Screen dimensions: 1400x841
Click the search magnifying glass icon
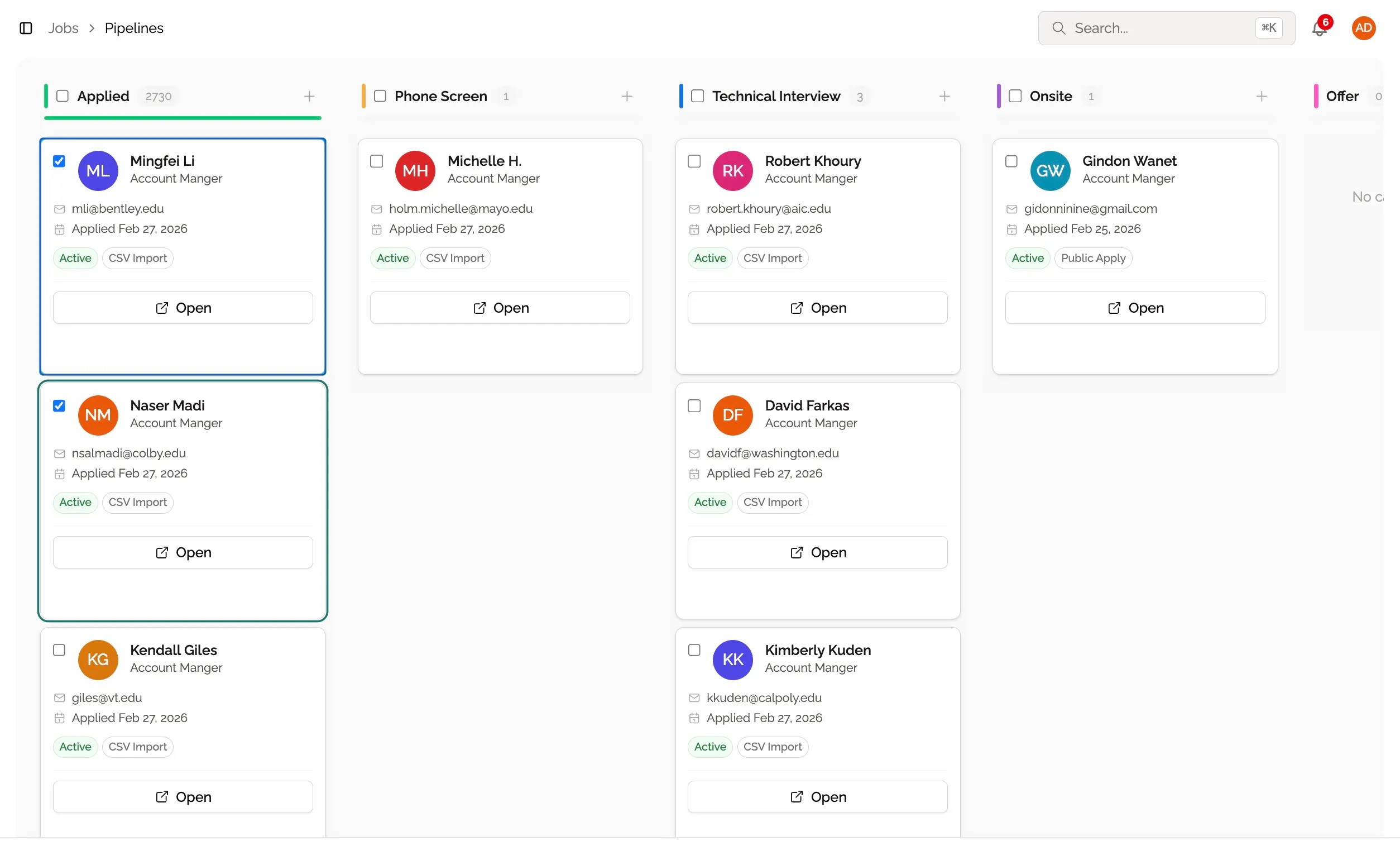tap(1058, 27)
